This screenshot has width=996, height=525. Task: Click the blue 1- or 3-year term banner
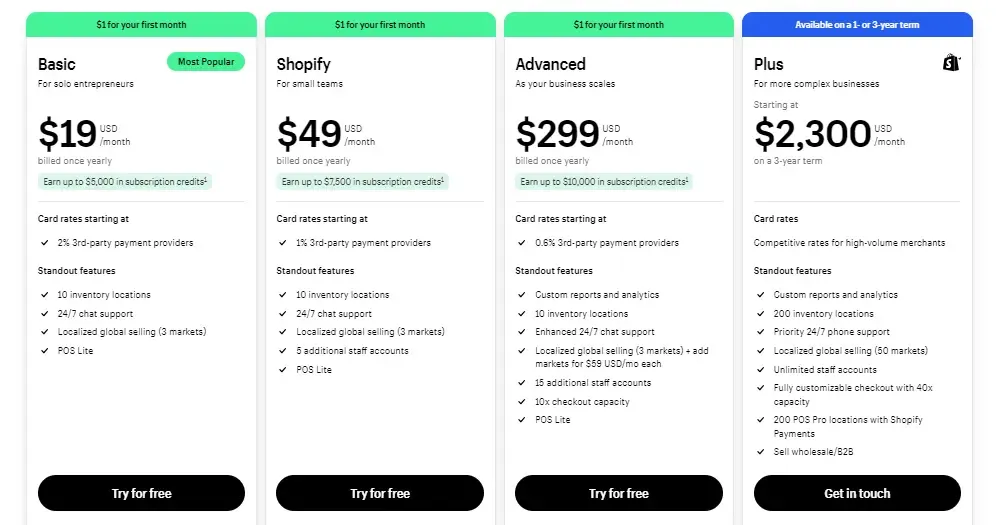coord(857,25)
